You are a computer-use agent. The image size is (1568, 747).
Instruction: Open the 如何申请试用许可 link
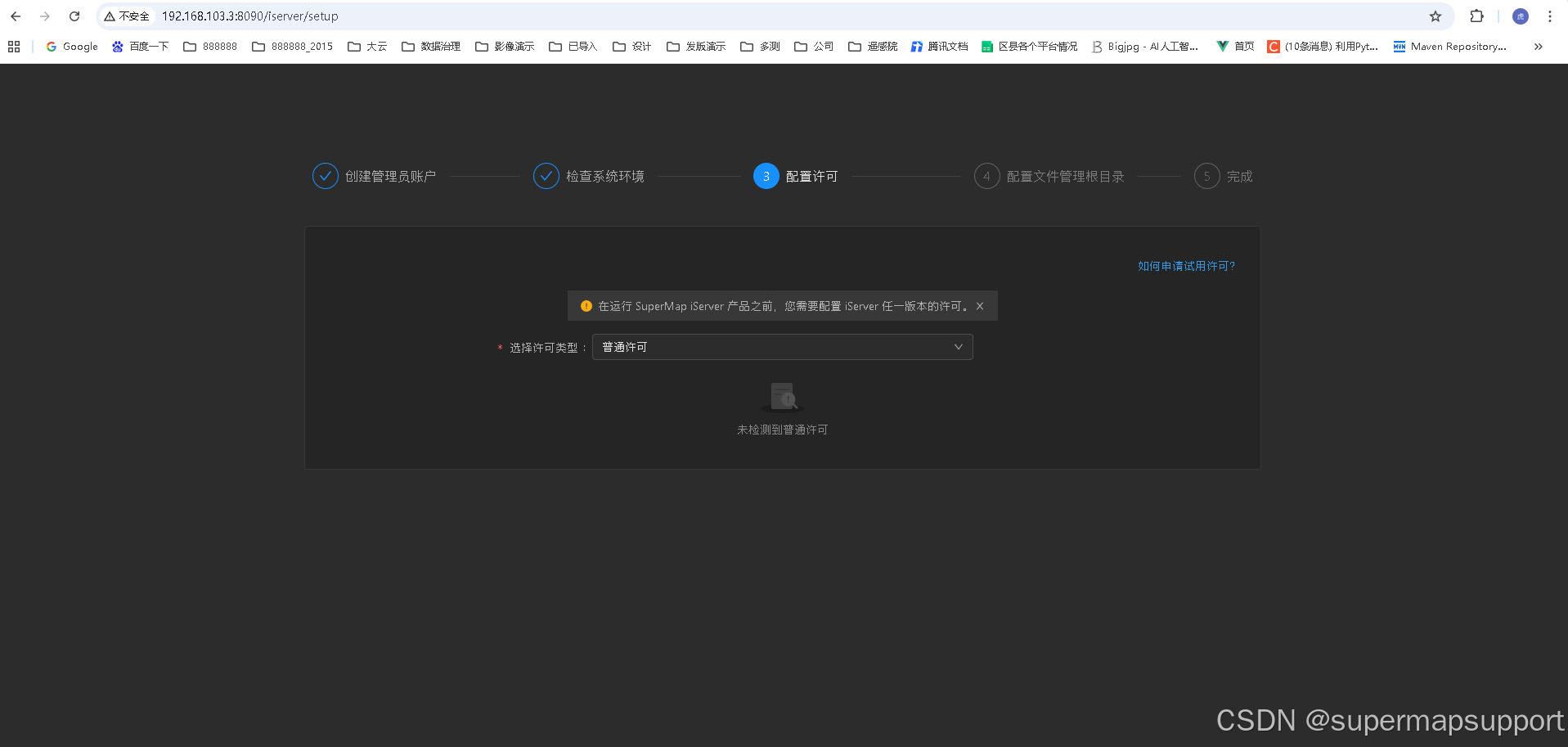point(1185,265)
